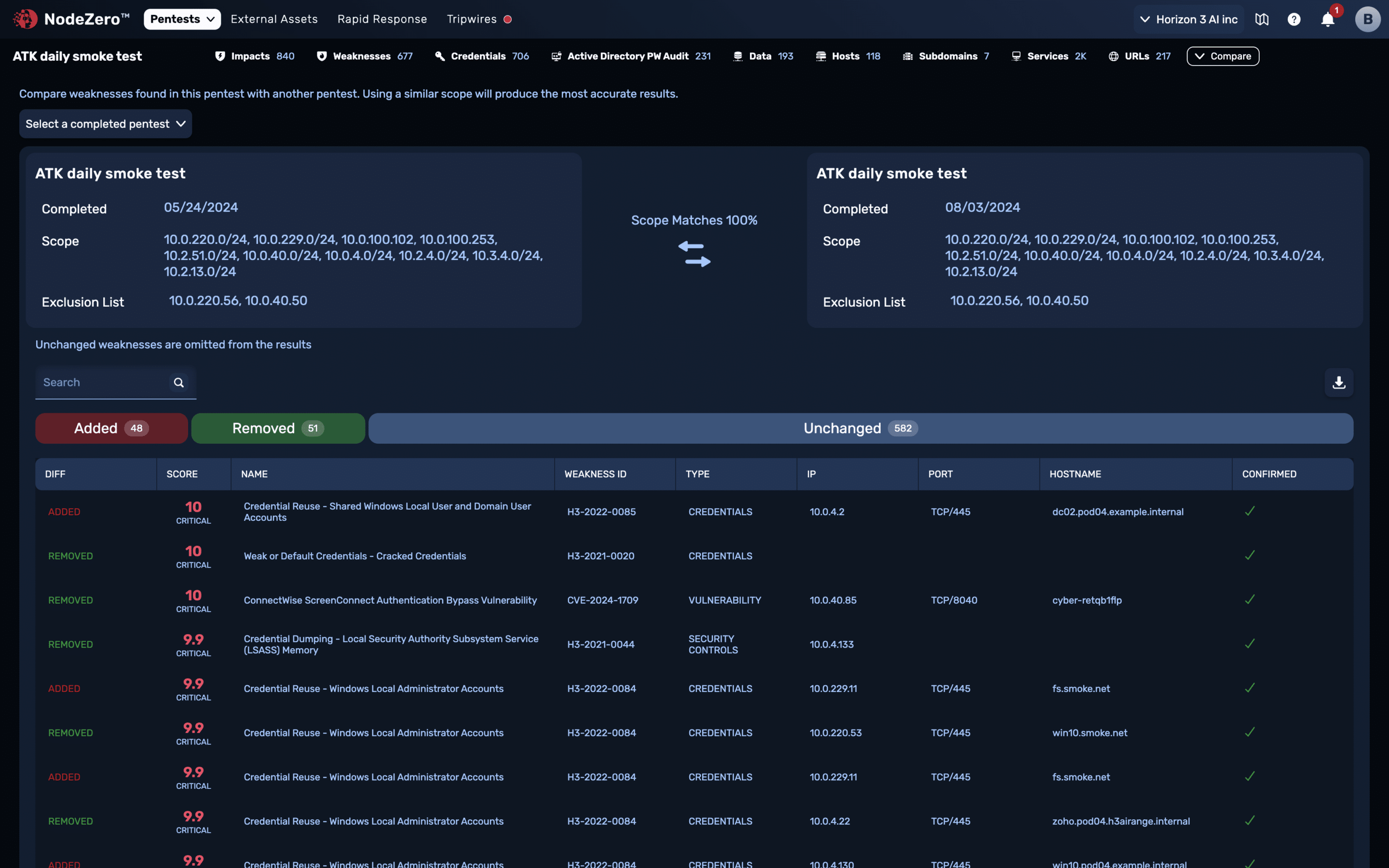Click the search magnifier icon

click(x=178, y=382)
